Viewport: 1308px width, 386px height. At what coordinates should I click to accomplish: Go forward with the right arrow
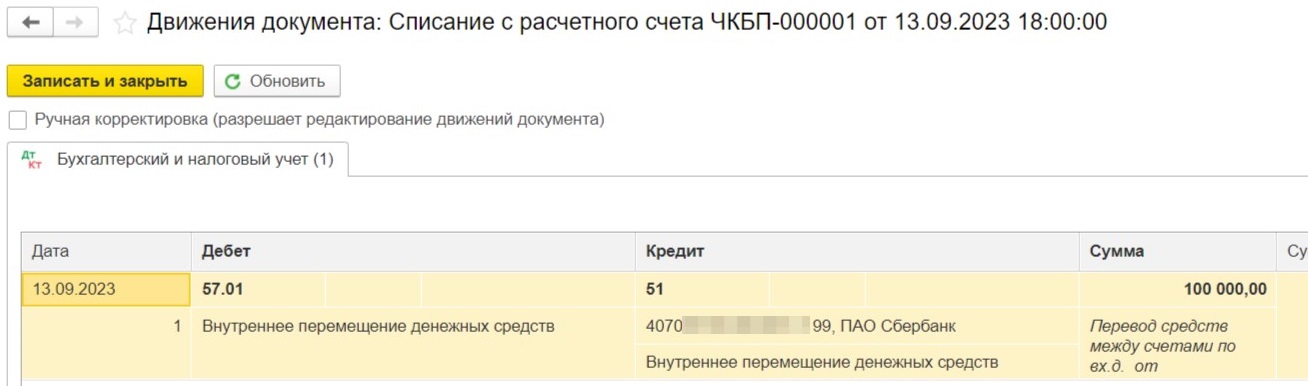coord(76,22)
